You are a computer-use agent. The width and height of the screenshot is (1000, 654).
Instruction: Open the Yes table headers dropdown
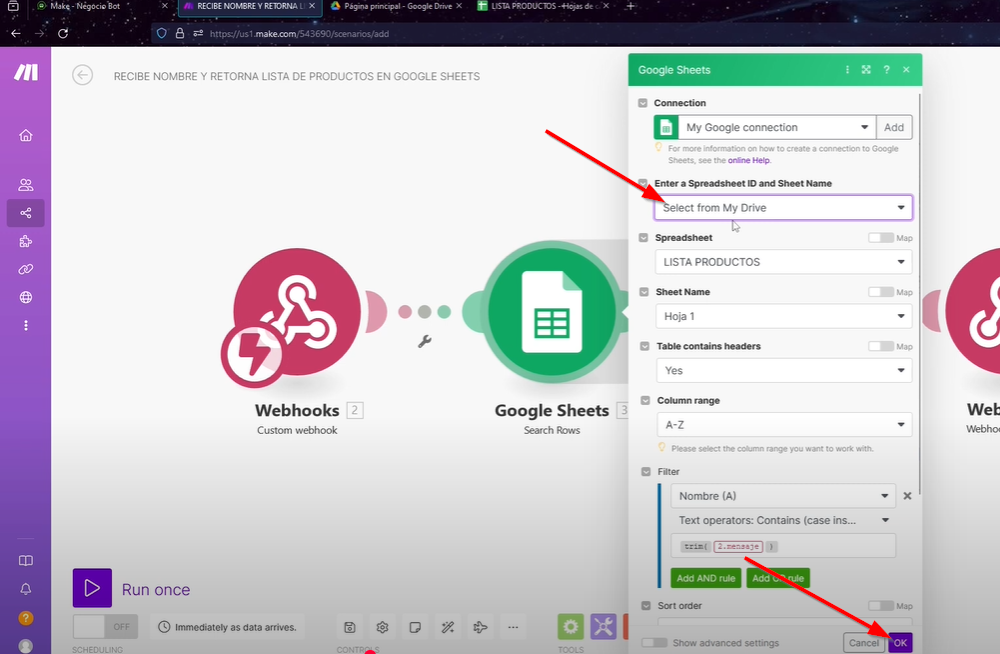pyautogui.click(x=784, y=370)
